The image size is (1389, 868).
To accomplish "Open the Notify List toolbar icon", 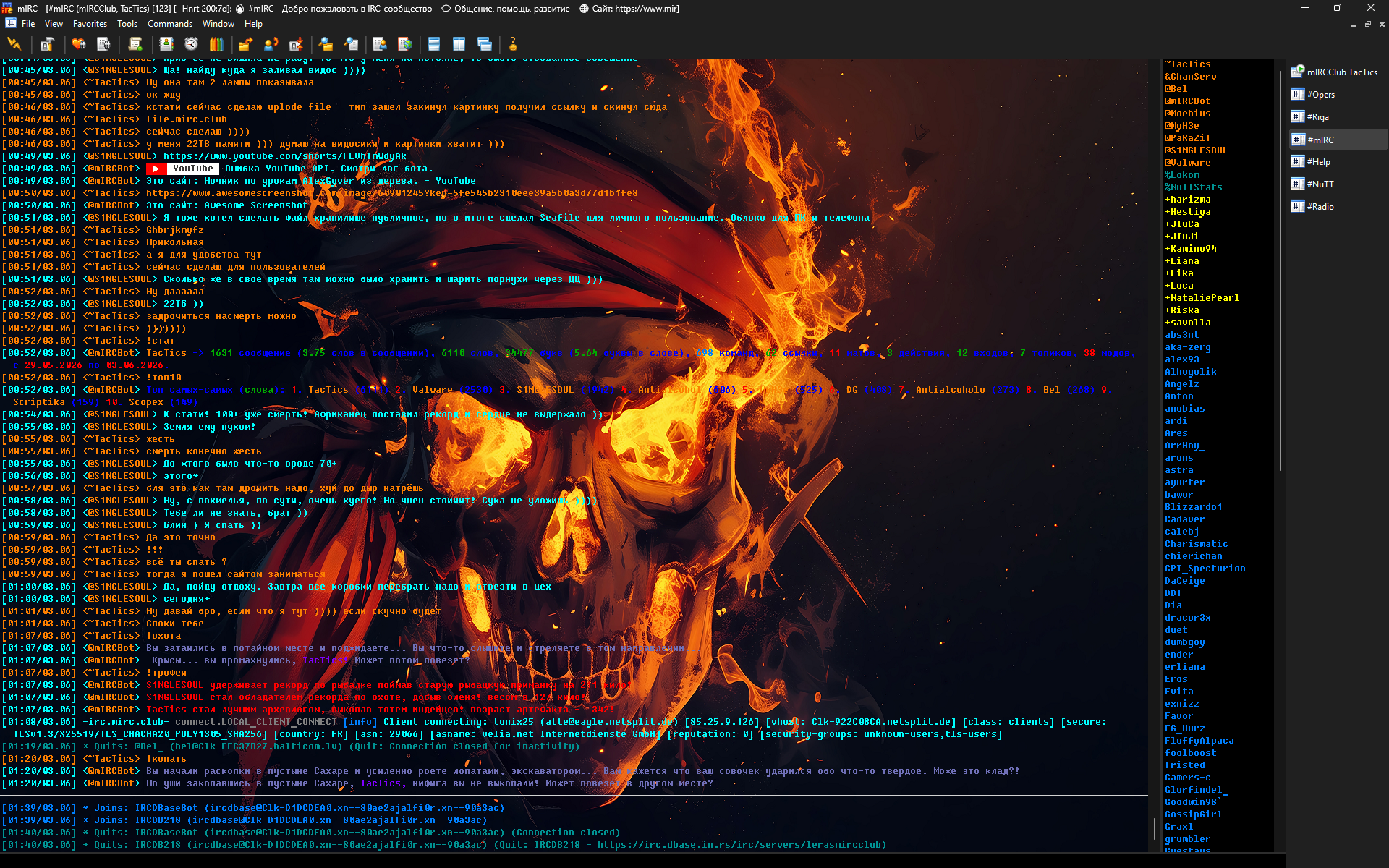I will pyautogui.click(x=380, y=44).
